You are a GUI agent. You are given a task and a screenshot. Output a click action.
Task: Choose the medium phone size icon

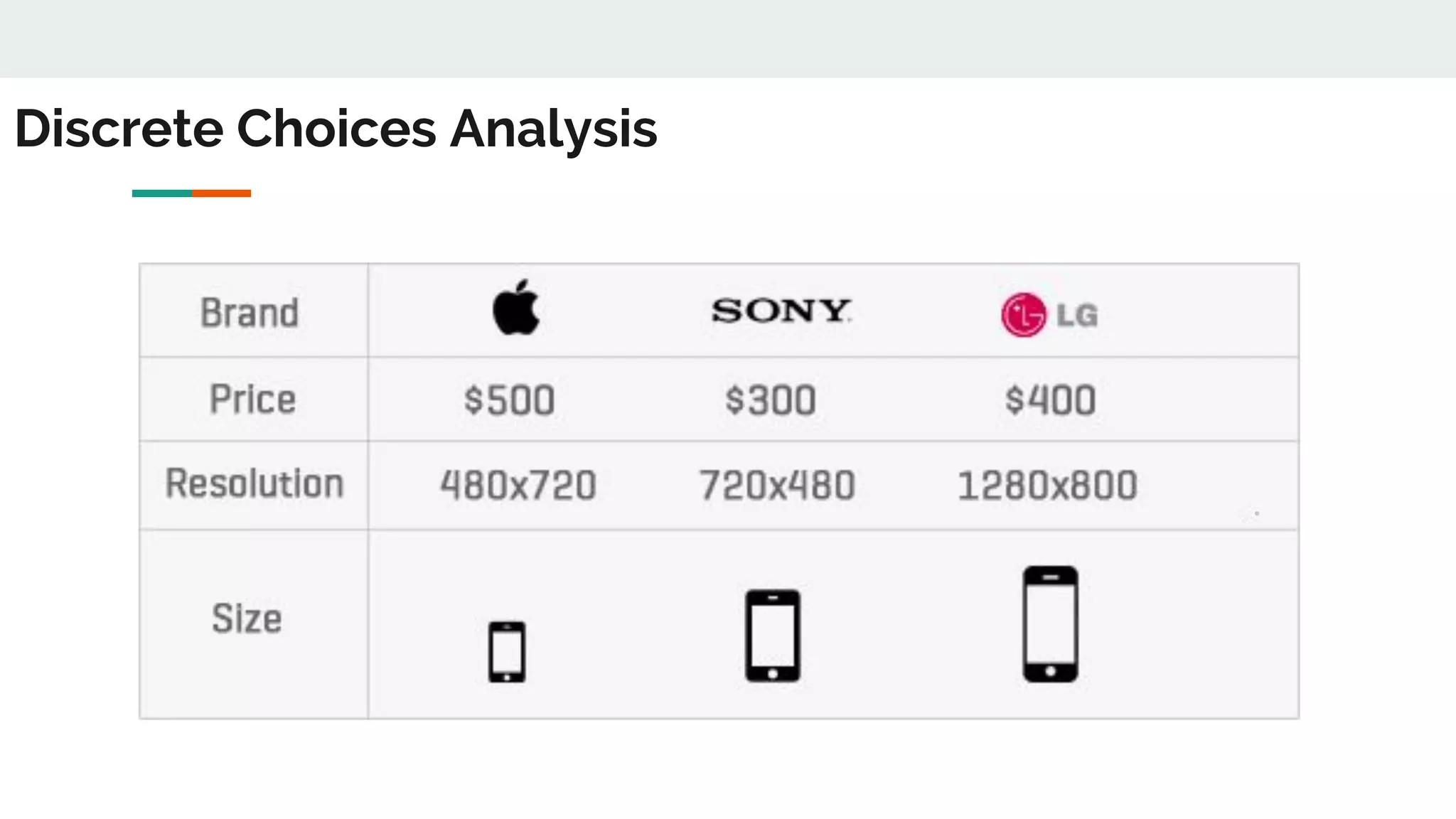click(773, 636)
